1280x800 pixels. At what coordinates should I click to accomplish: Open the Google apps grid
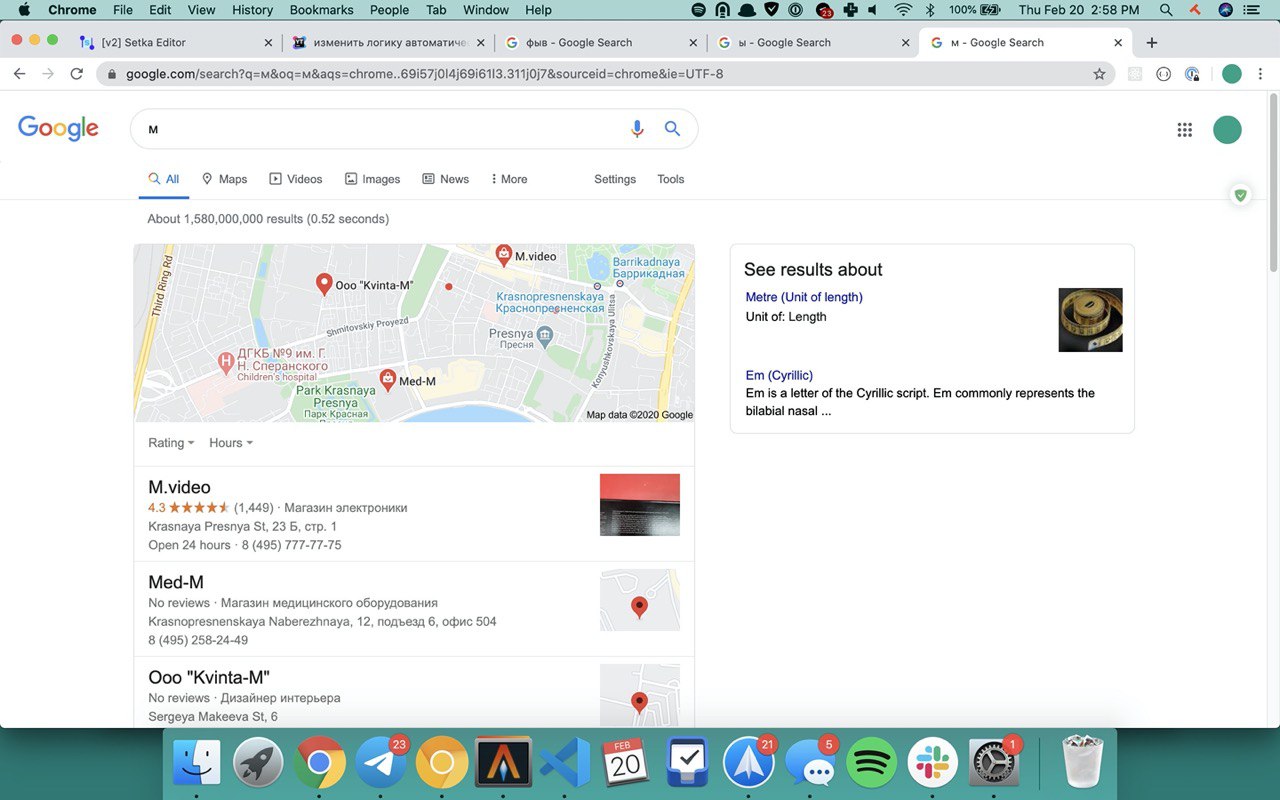[1185, 129]
